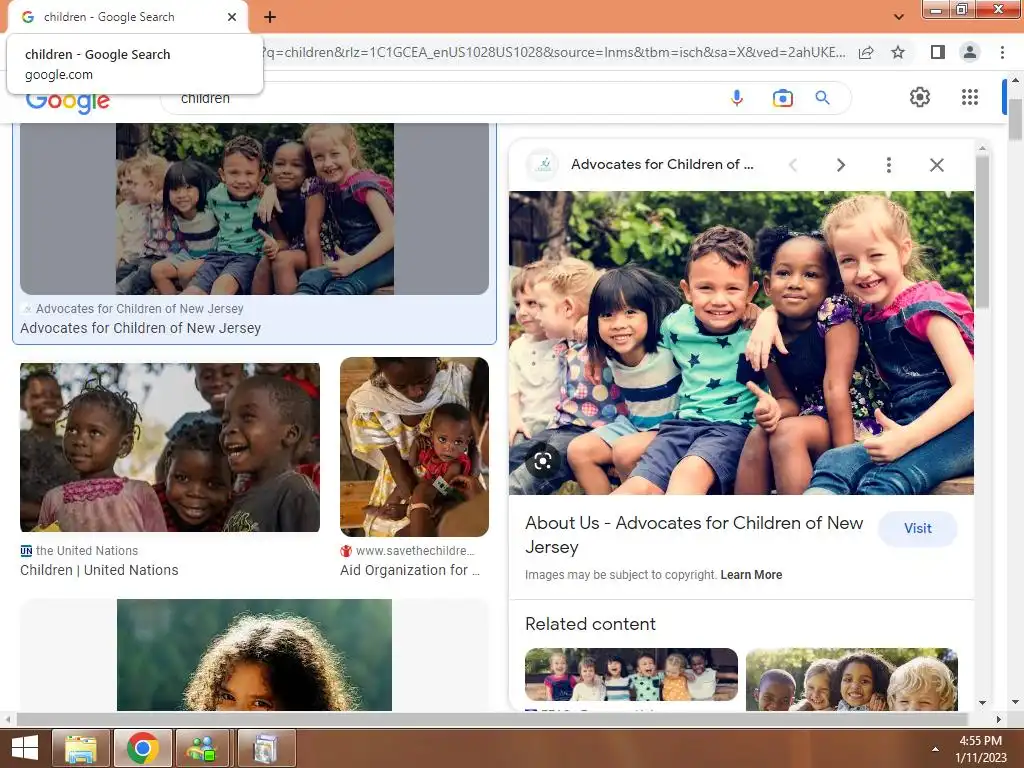Open the fourth taskbar program icon
1024x768 pixels.
pos(266,748)
